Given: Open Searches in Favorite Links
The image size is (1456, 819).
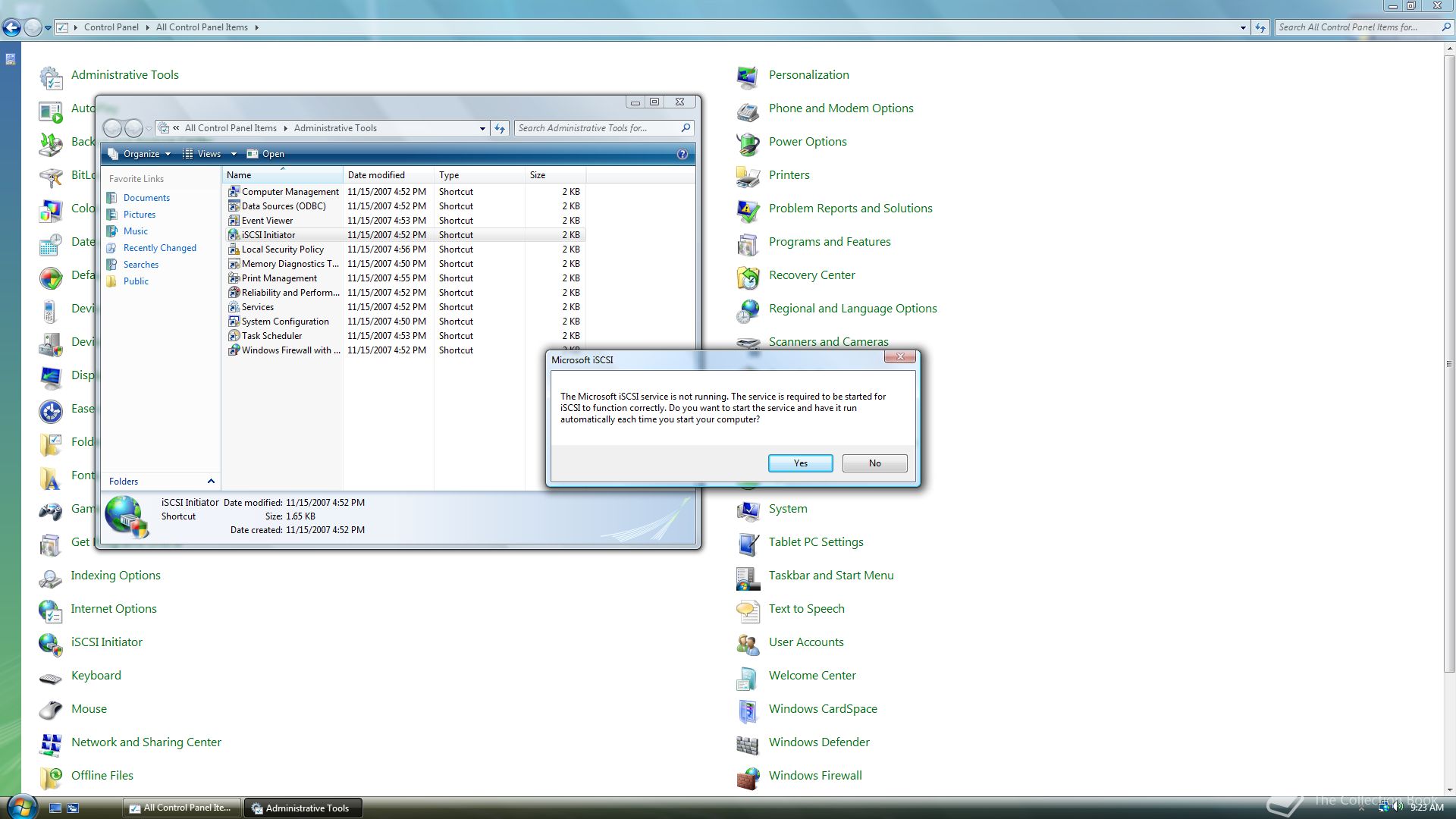Looking at the screenshot, I should point(141,265).
